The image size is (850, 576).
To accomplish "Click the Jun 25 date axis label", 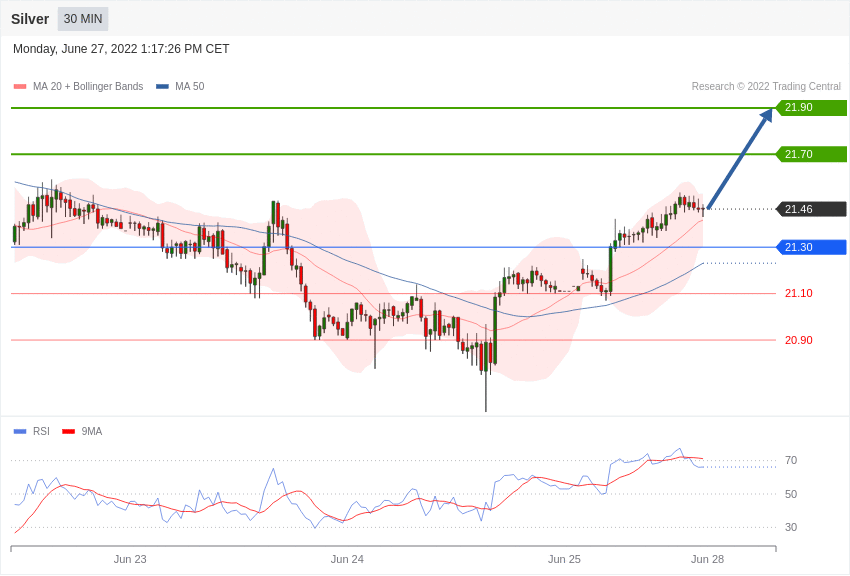I will 564,559.
